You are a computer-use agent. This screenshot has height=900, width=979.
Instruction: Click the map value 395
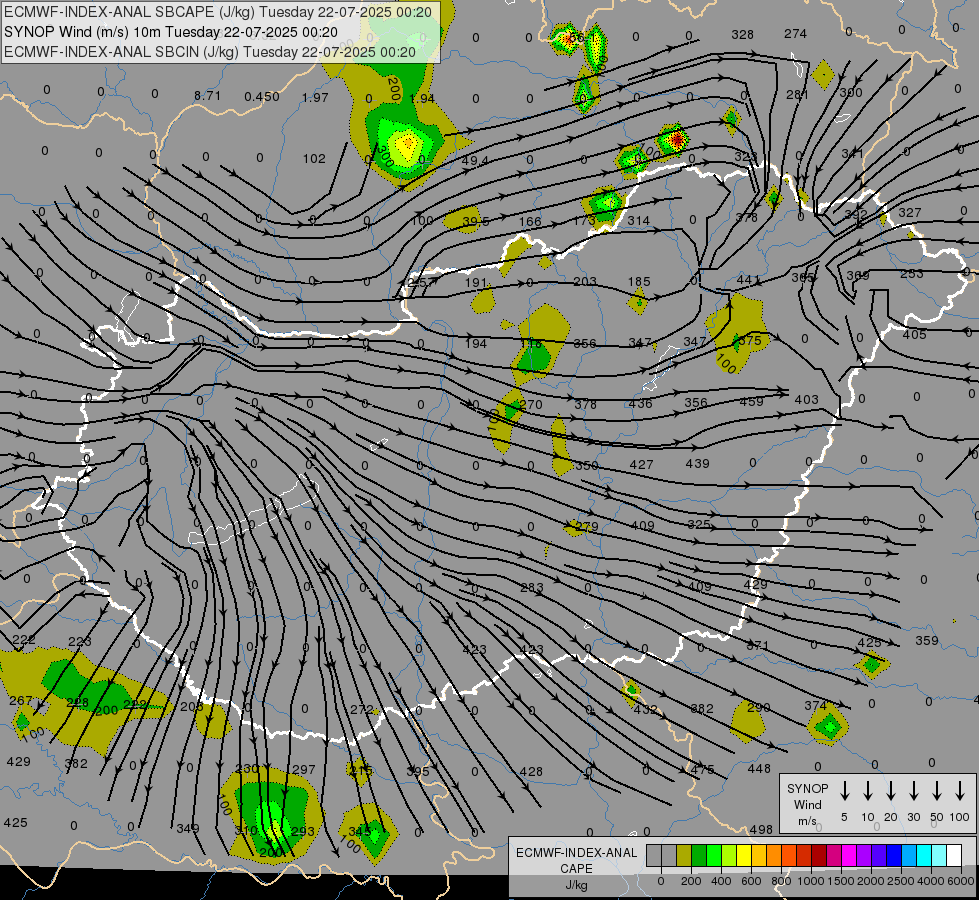coord(418,771)
